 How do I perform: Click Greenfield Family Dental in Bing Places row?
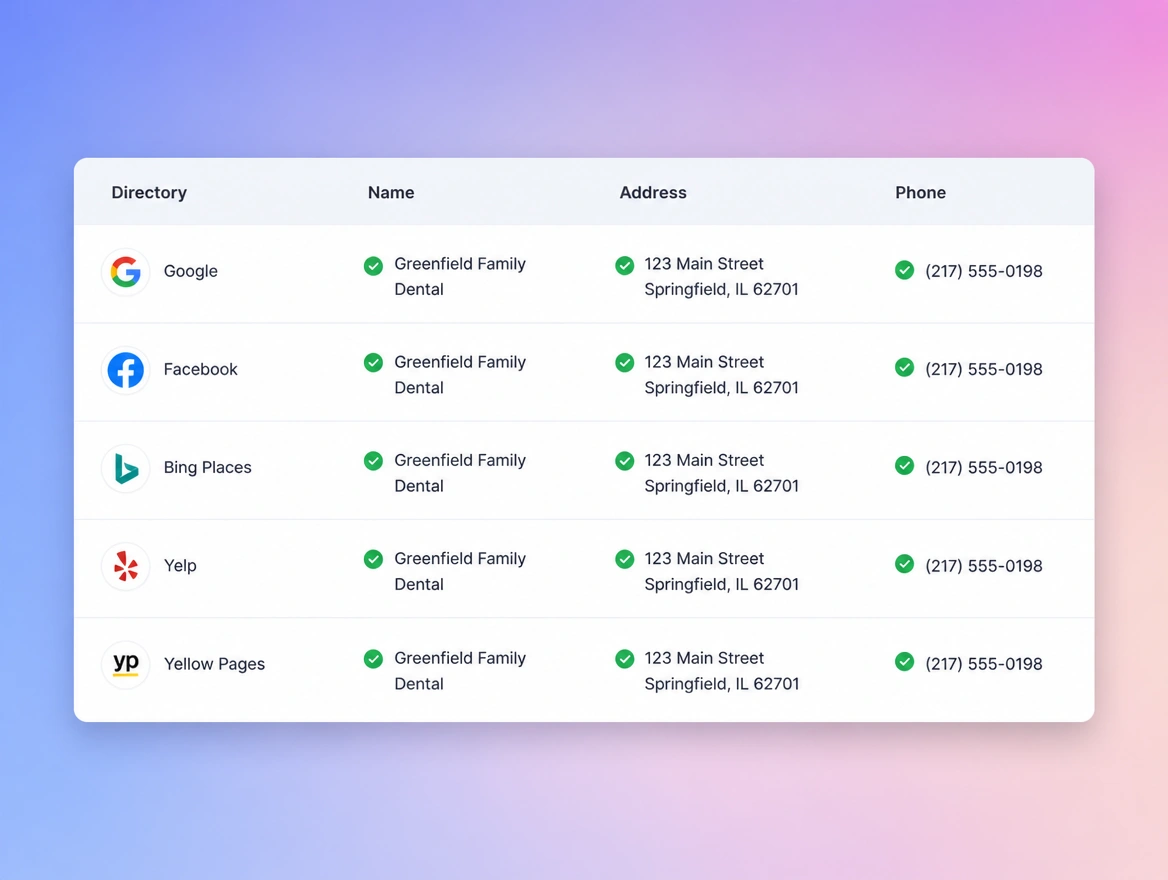[460, 473]
